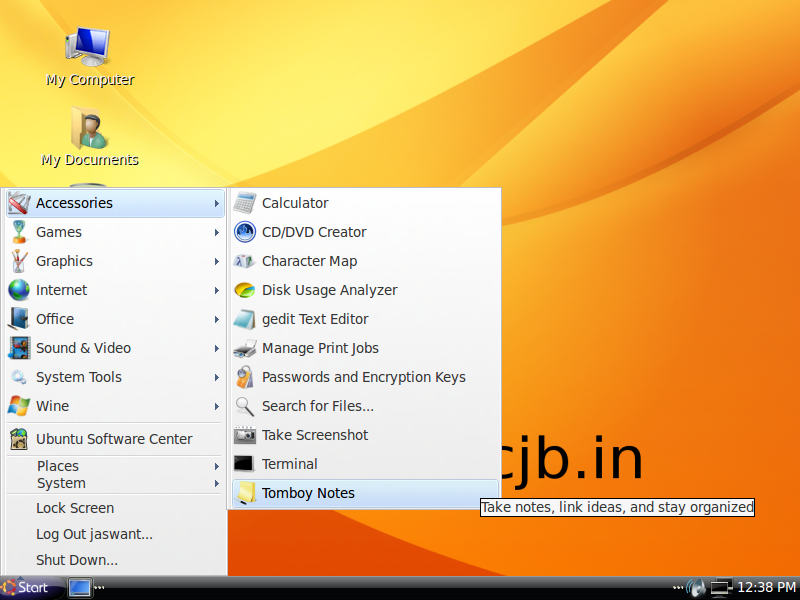Click the Start button on the taskbar

click(x=31, y=587)
